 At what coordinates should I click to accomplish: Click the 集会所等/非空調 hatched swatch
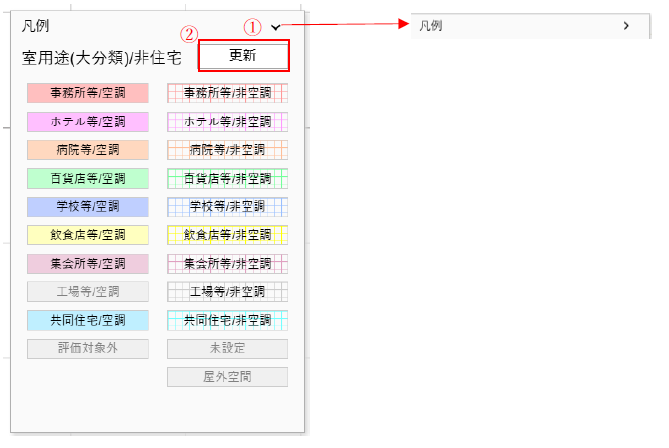click(x=227, y=264)
